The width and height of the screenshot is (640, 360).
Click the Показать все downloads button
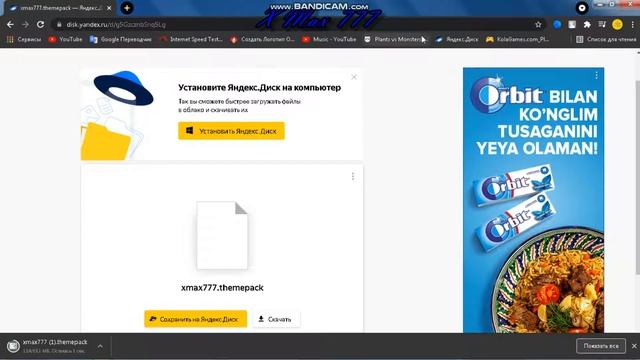tap(601, 346)
